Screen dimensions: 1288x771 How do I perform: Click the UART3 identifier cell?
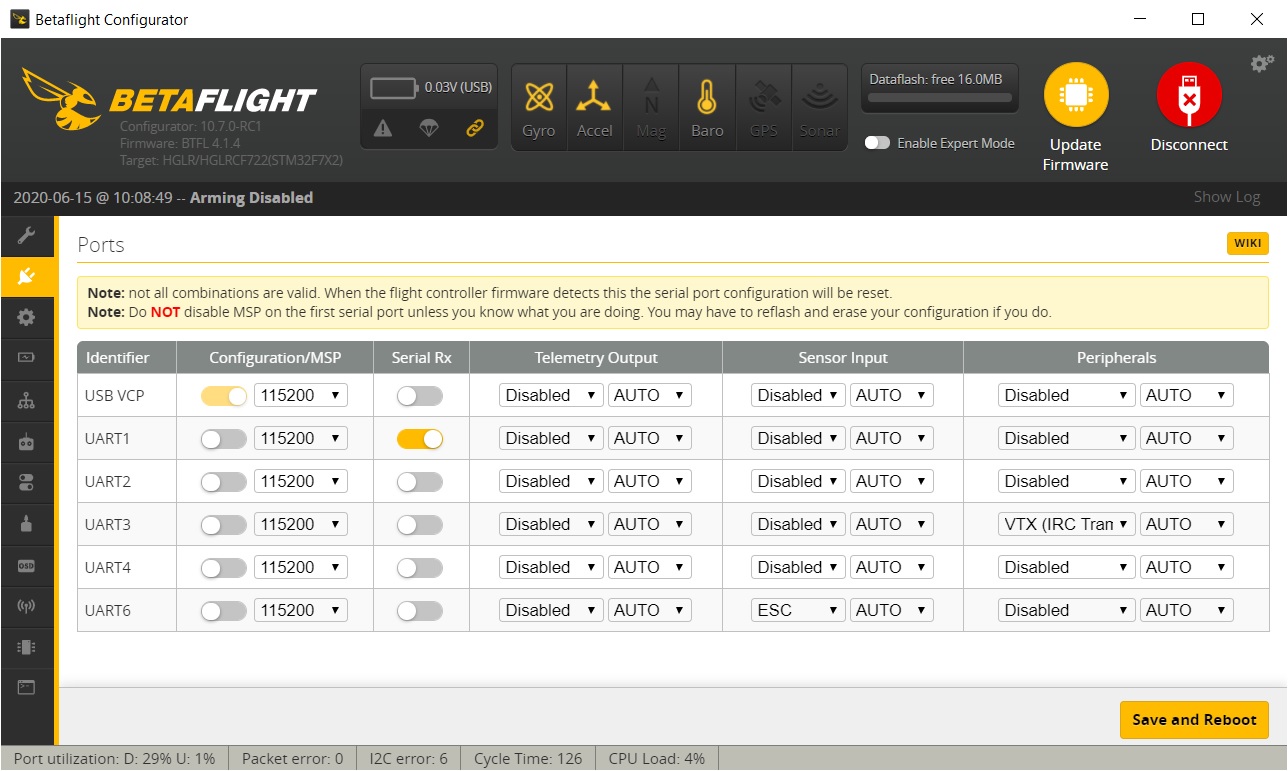[127, 524]
